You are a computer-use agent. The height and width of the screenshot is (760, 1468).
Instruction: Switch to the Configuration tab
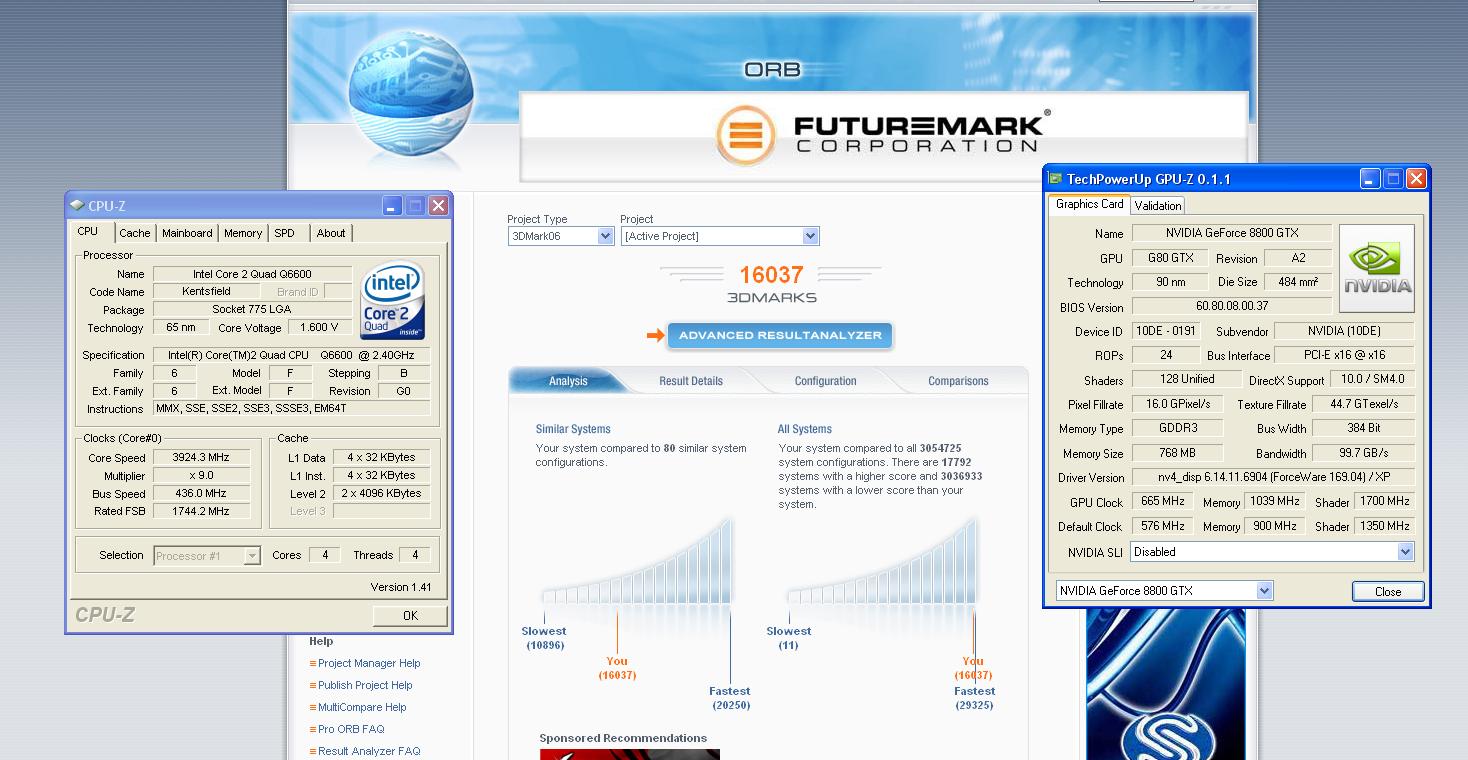(825, 381)
